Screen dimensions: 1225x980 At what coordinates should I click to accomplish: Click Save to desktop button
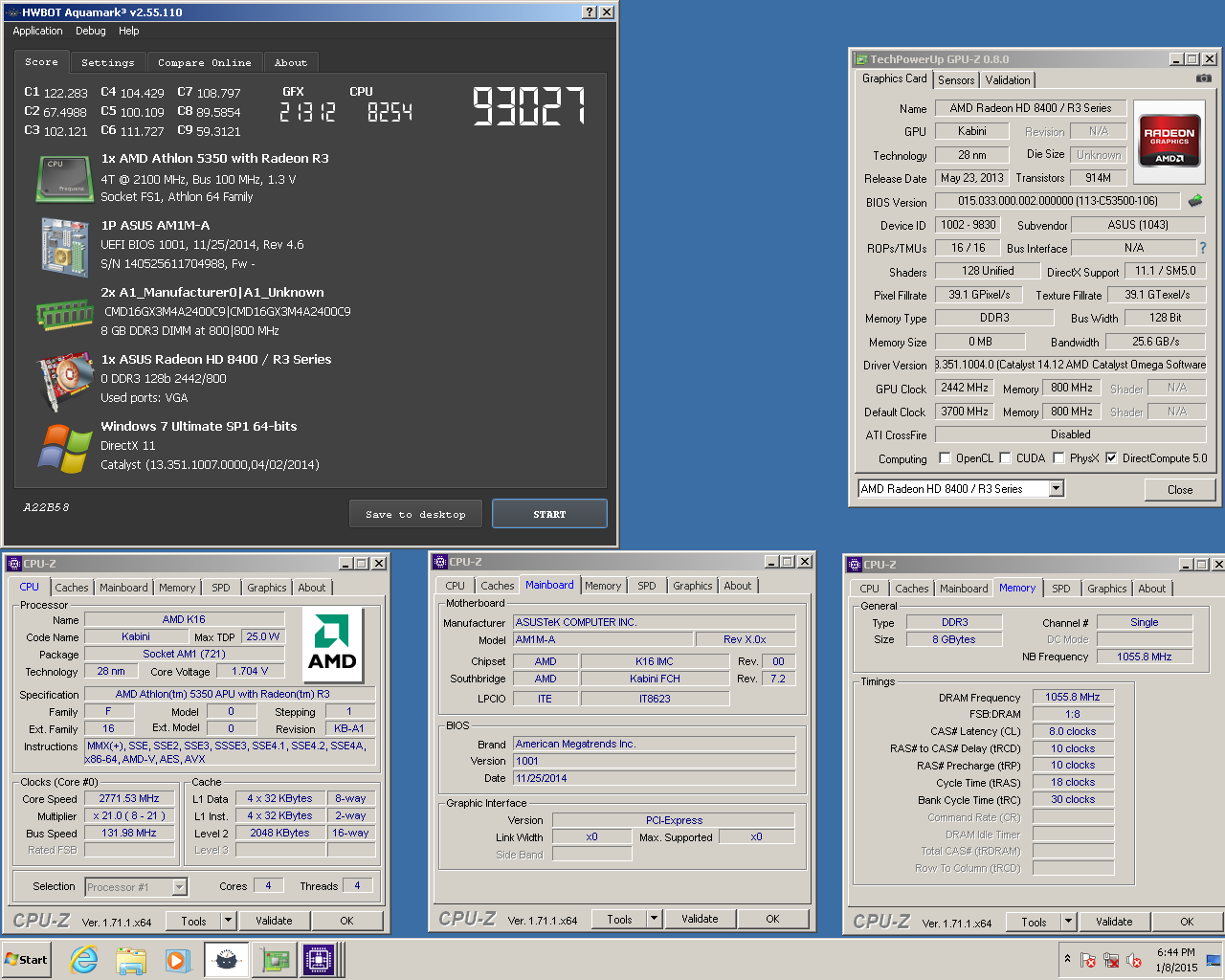415,514
